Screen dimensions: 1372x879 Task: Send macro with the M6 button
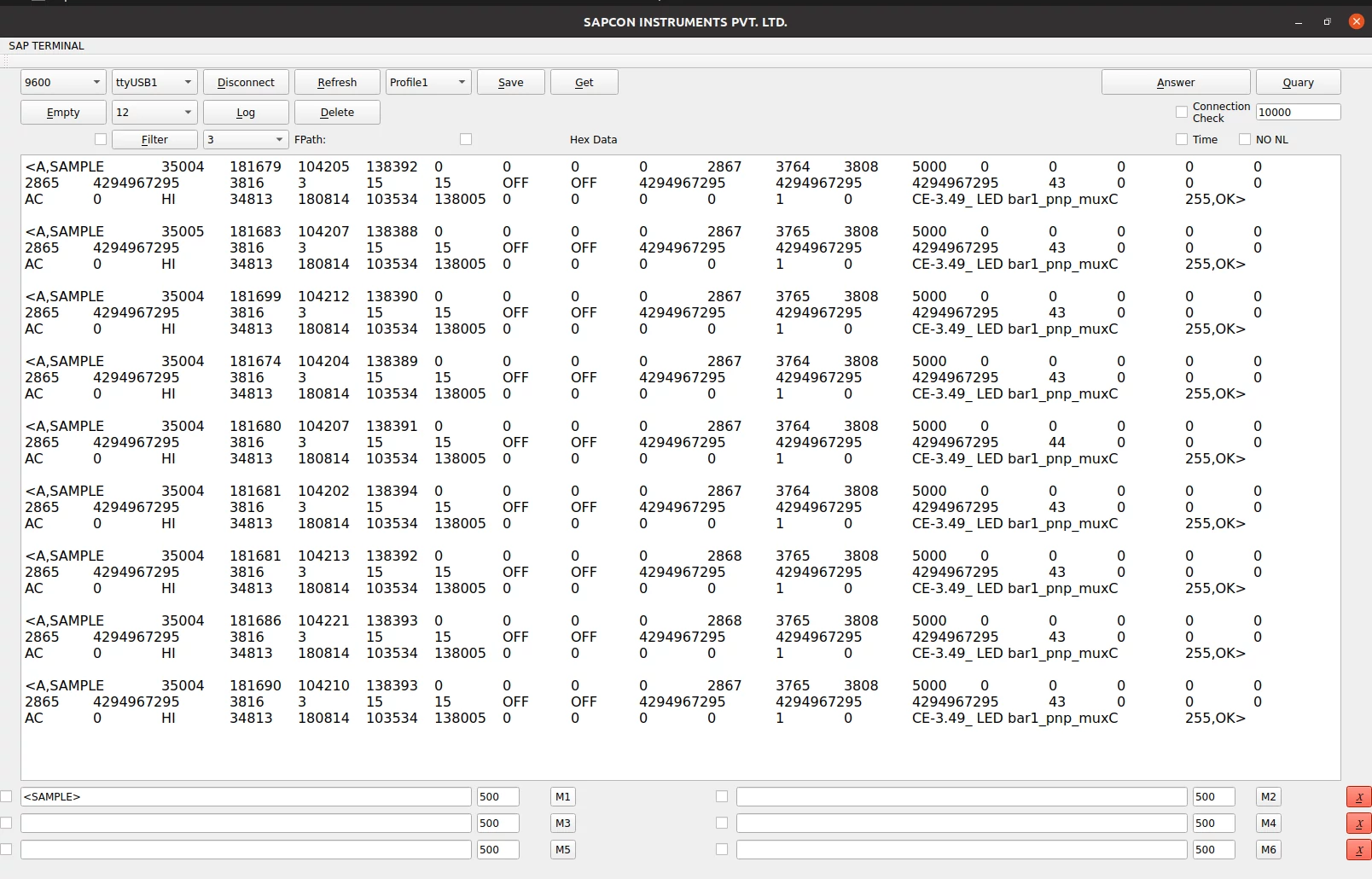[x=1269, y=849]
